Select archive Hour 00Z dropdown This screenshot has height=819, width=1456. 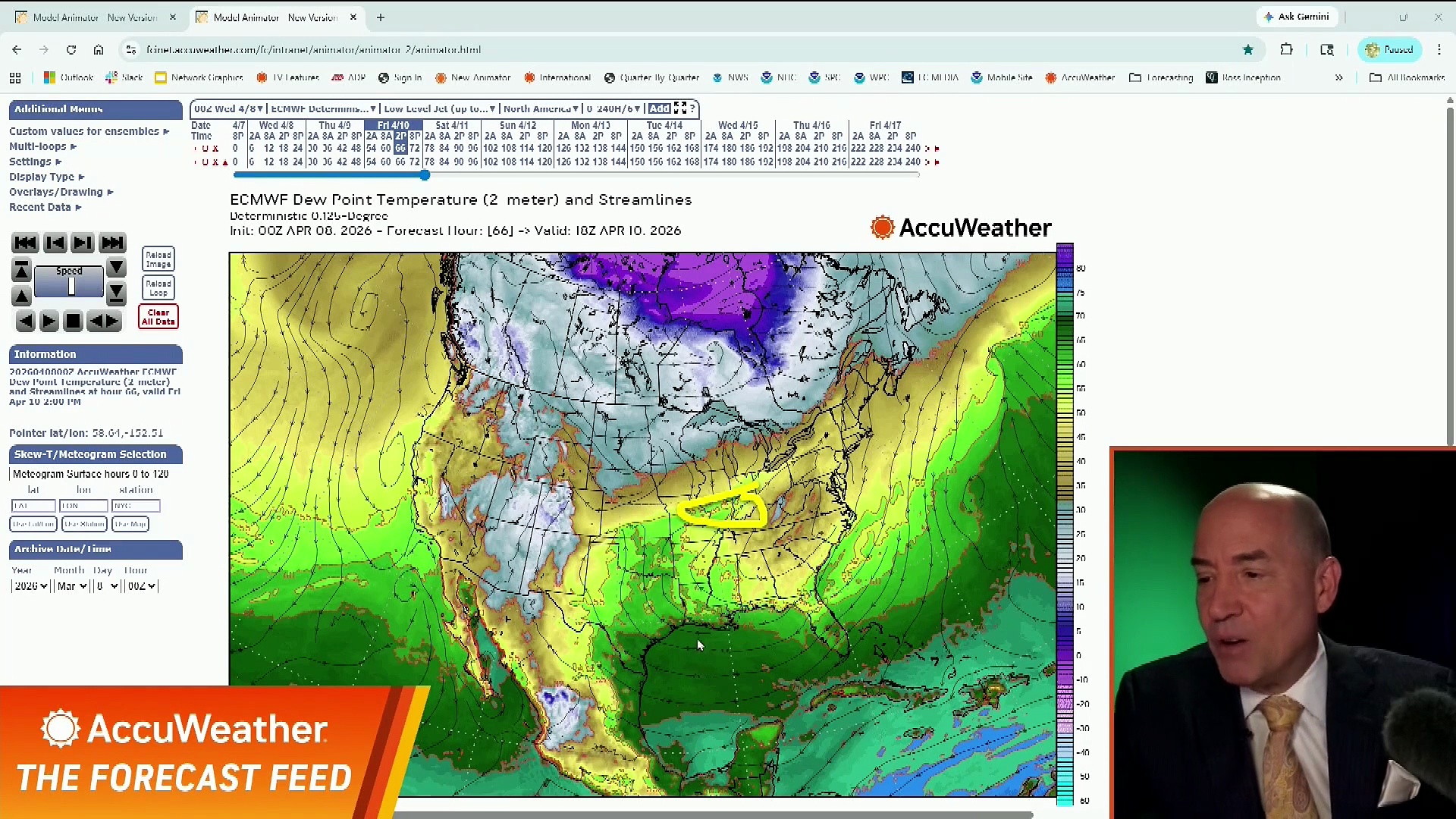[x=141, y=586]
